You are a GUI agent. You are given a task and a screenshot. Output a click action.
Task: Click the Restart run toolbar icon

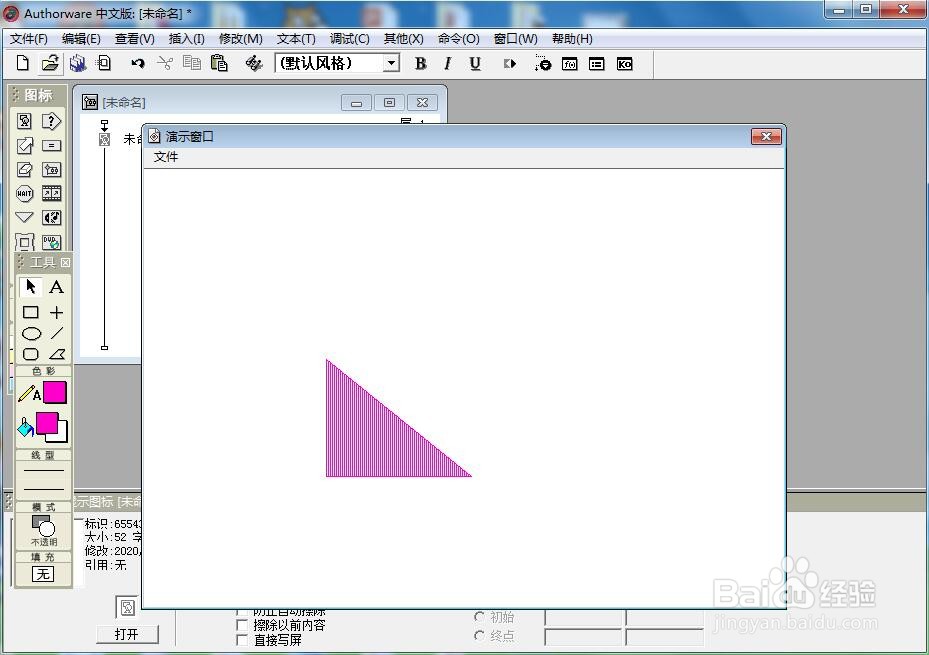(x=510, y=63)
